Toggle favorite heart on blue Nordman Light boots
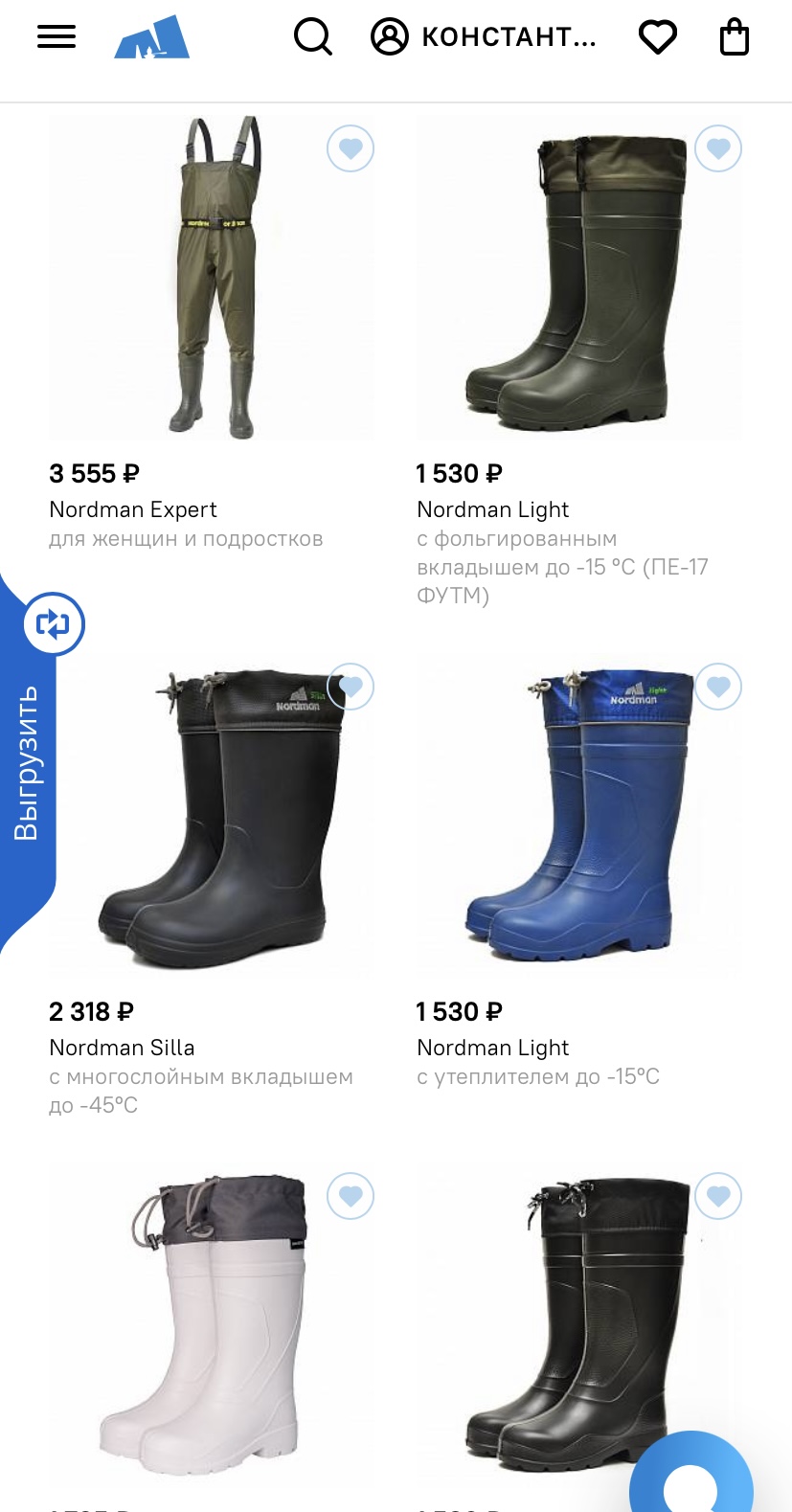The height and width of the screenshot is (1512, 792). point(718,687)
